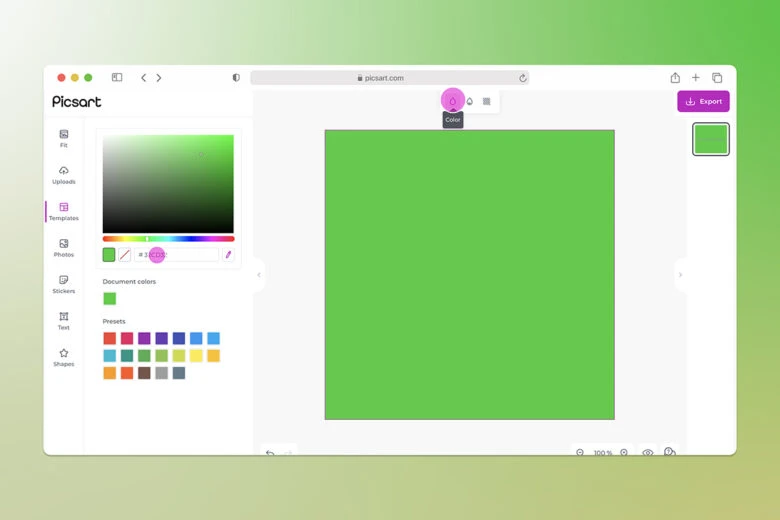This screenshot has height=520, width=780.
Task: Open the Shapes panel
Action: (x=64, y=357)
